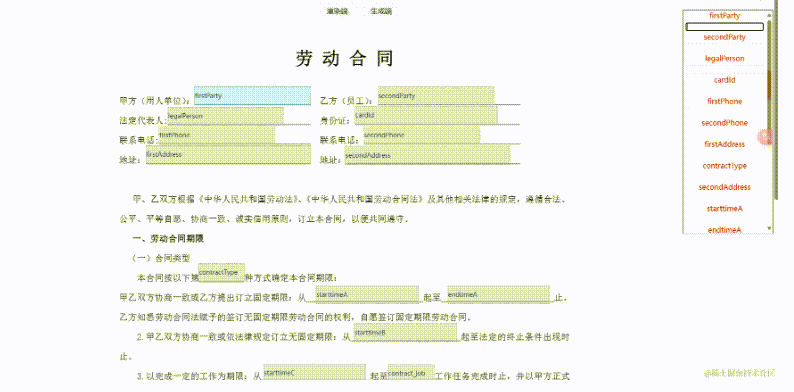Click the cardId field in the contract

point(426,115)
